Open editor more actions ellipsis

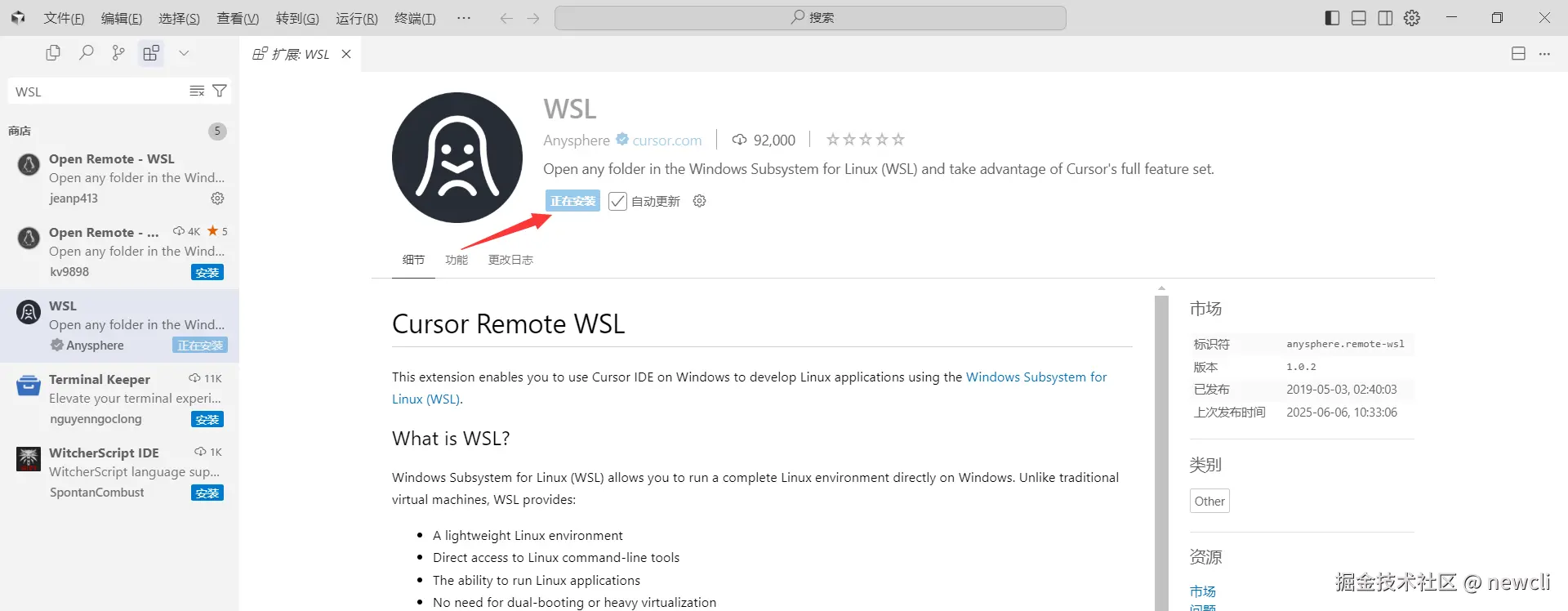click(1544, 54)
